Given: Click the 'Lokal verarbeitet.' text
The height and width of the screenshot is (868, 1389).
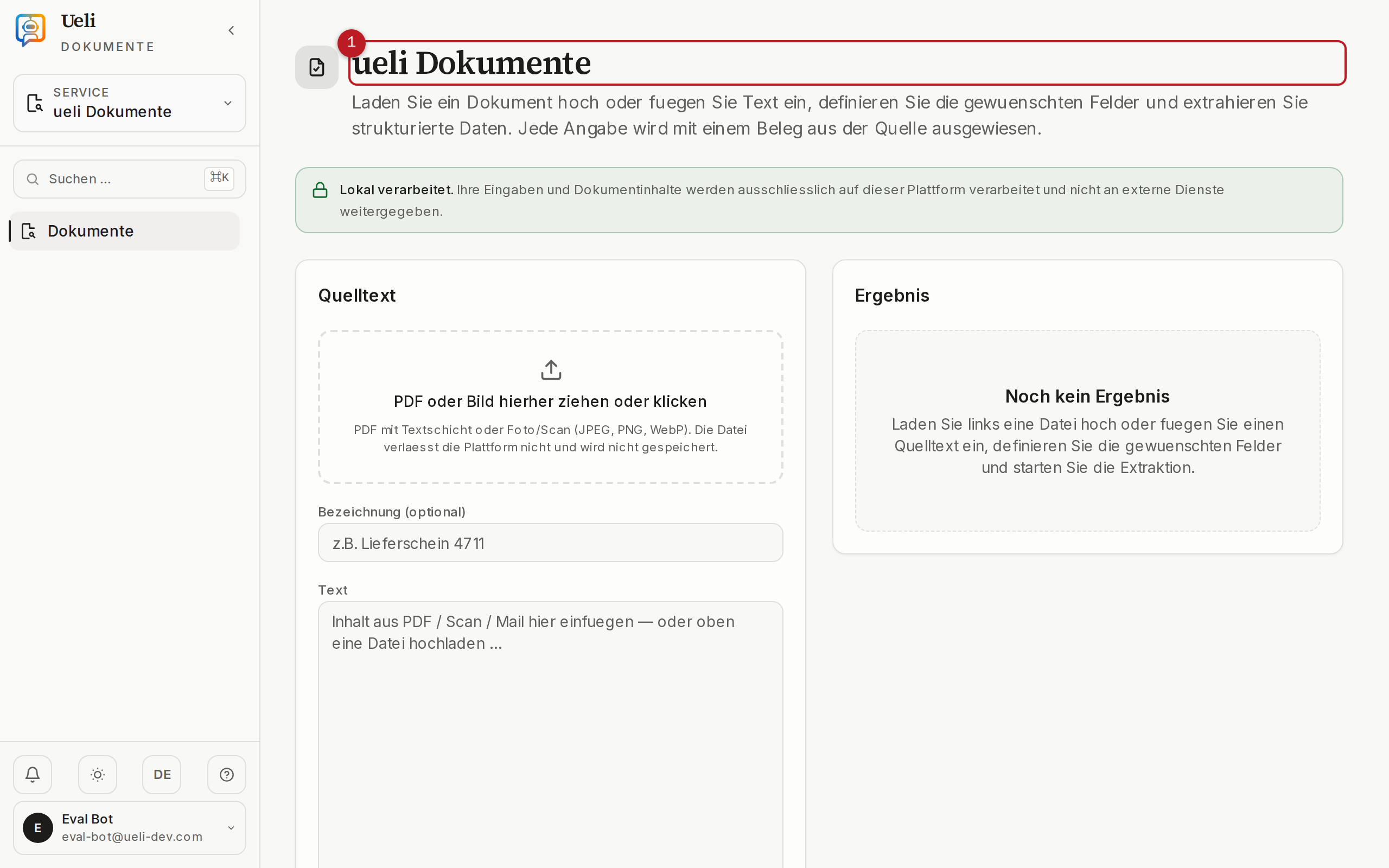Looking at the screenshot, I should 396,190.
